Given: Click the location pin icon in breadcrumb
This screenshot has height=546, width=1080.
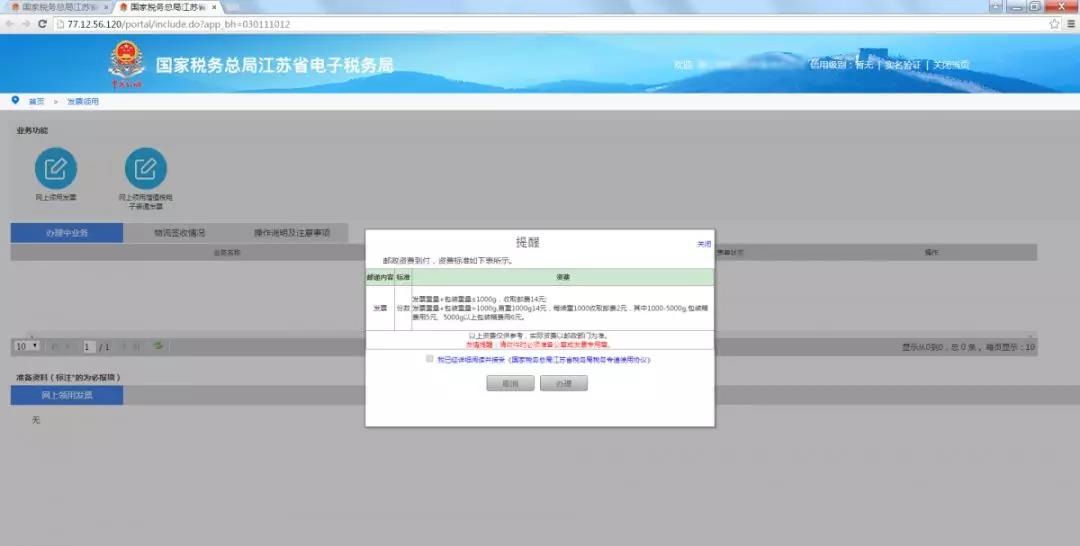Looking at the screenshot, I should 15,101.
